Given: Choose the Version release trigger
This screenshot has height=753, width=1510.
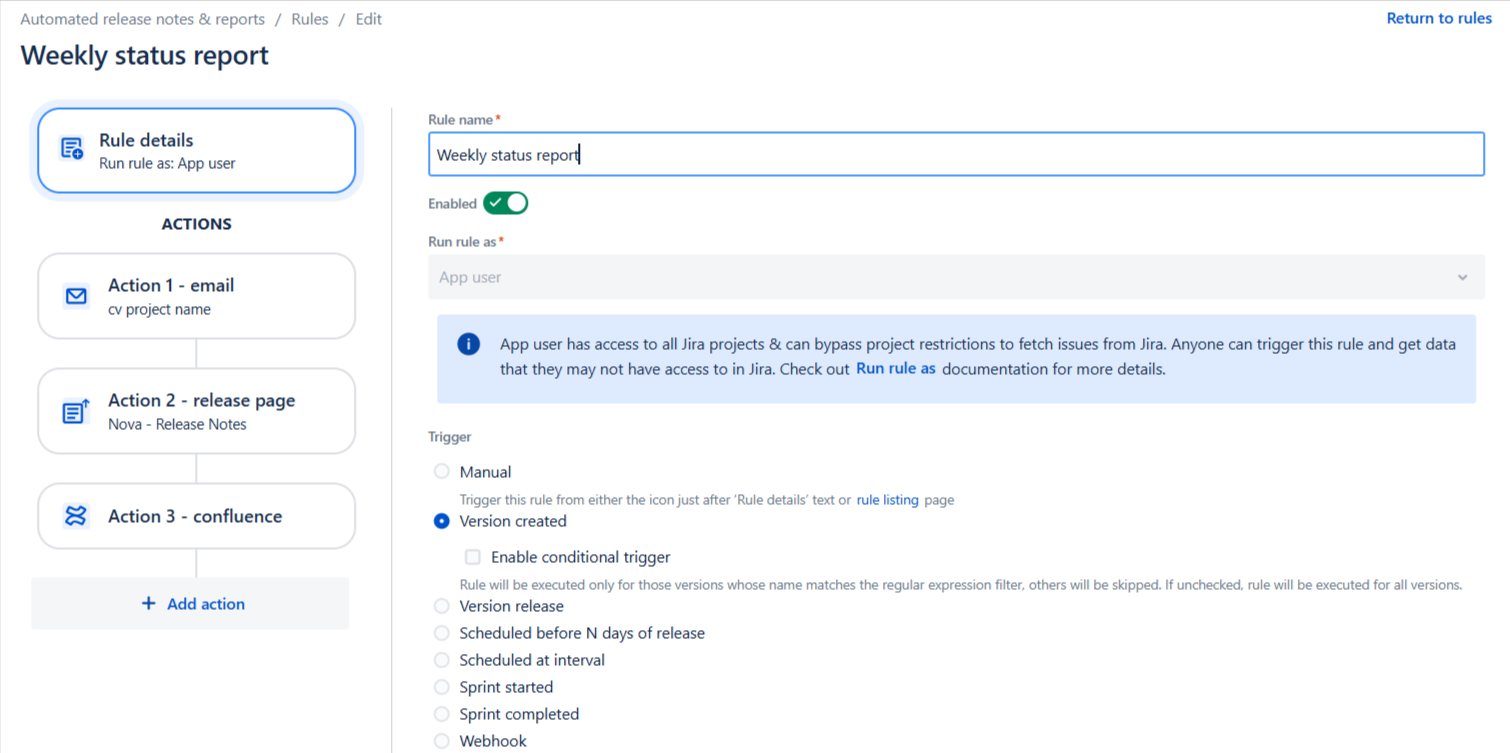Looking at the screenshot, I should 442,606.
